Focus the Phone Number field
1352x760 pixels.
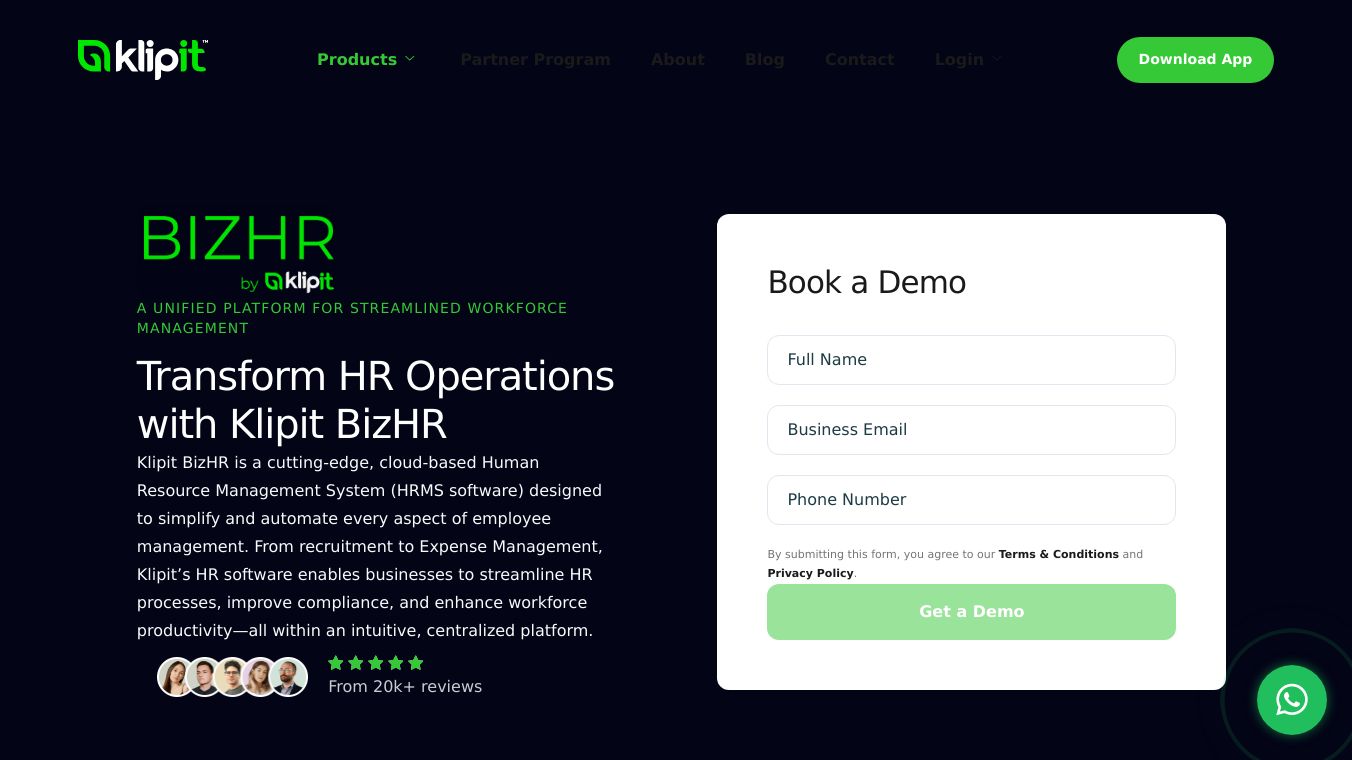click(971, 500)
